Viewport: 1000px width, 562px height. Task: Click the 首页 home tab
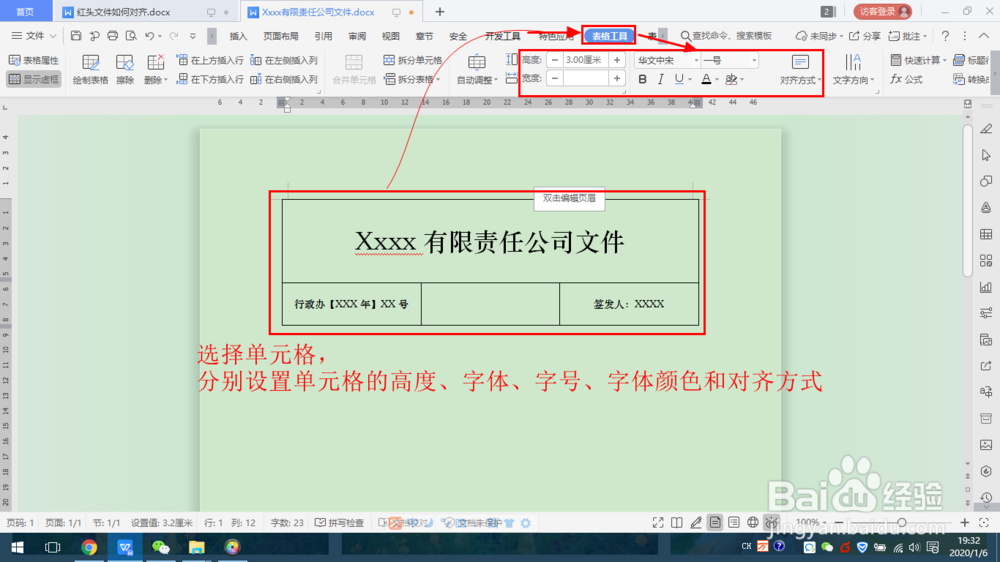[25, 11]
